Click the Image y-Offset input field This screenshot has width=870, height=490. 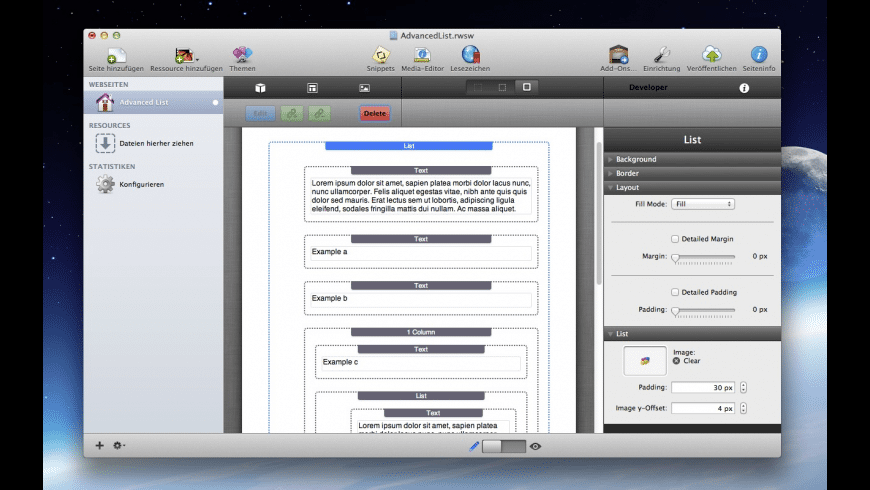click(703, 408)
